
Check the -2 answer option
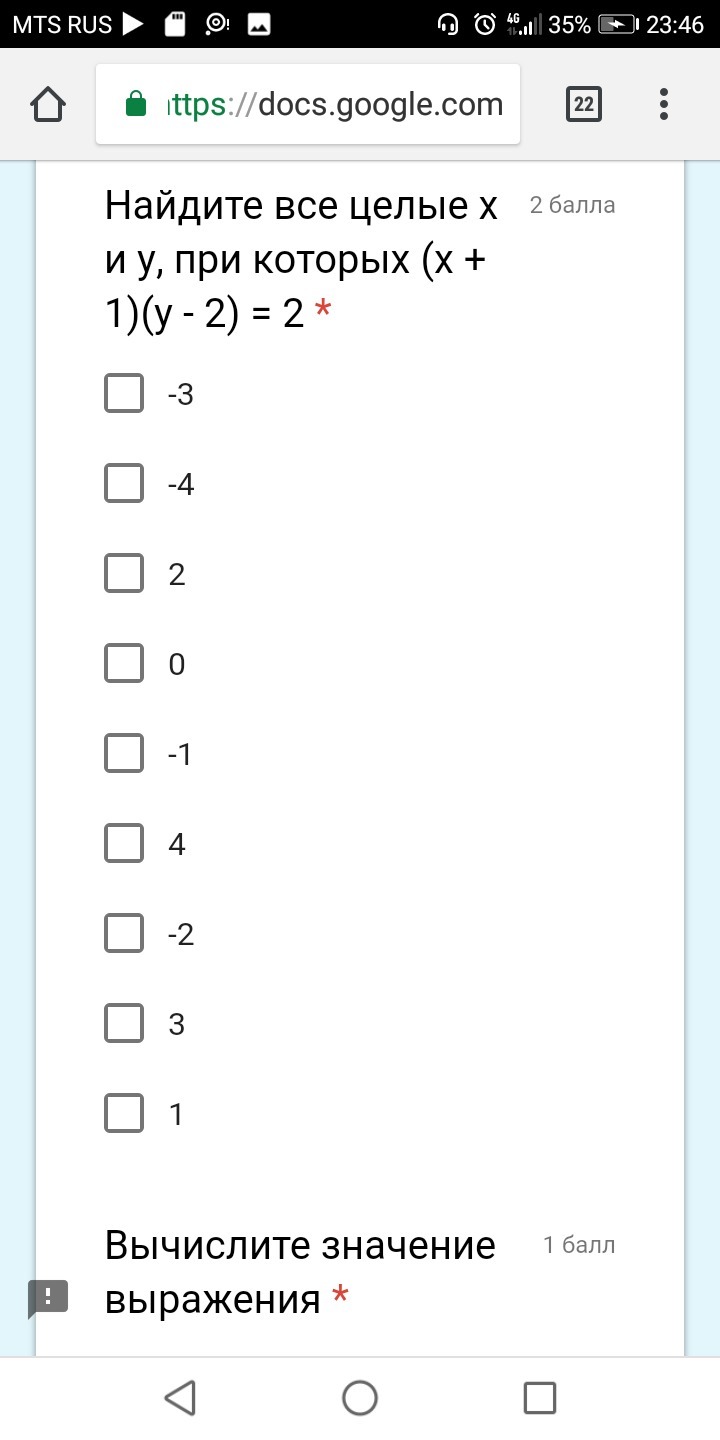tap(124, 933)
